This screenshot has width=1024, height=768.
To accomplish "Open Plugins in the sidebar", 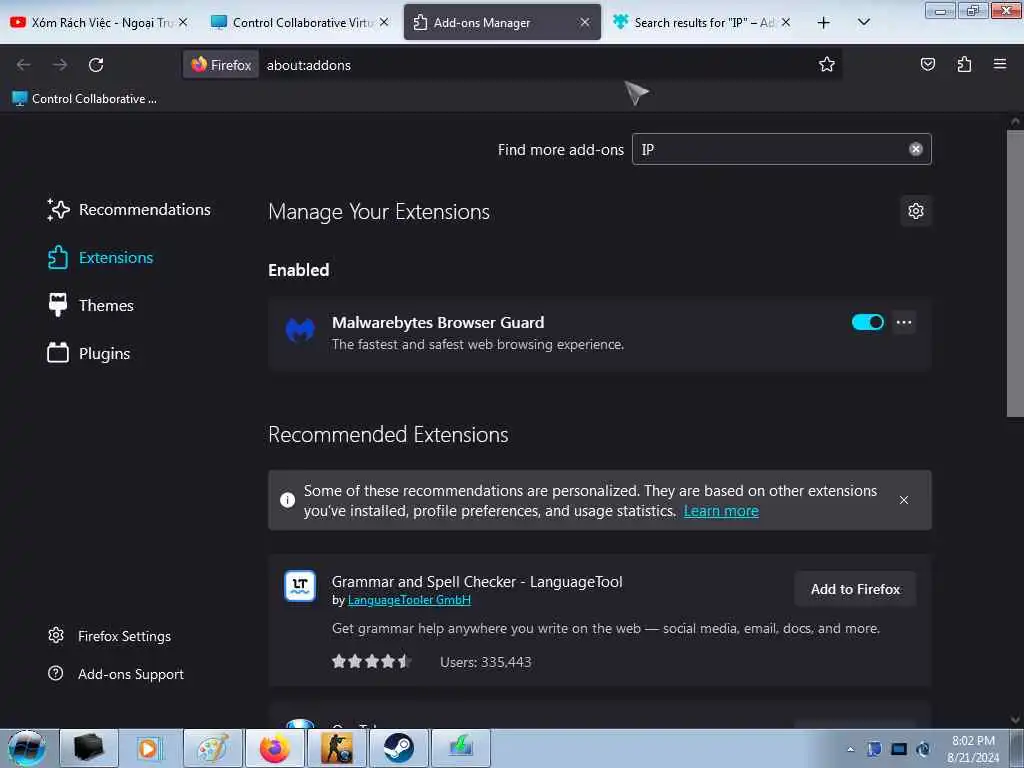I will [89, 353].
